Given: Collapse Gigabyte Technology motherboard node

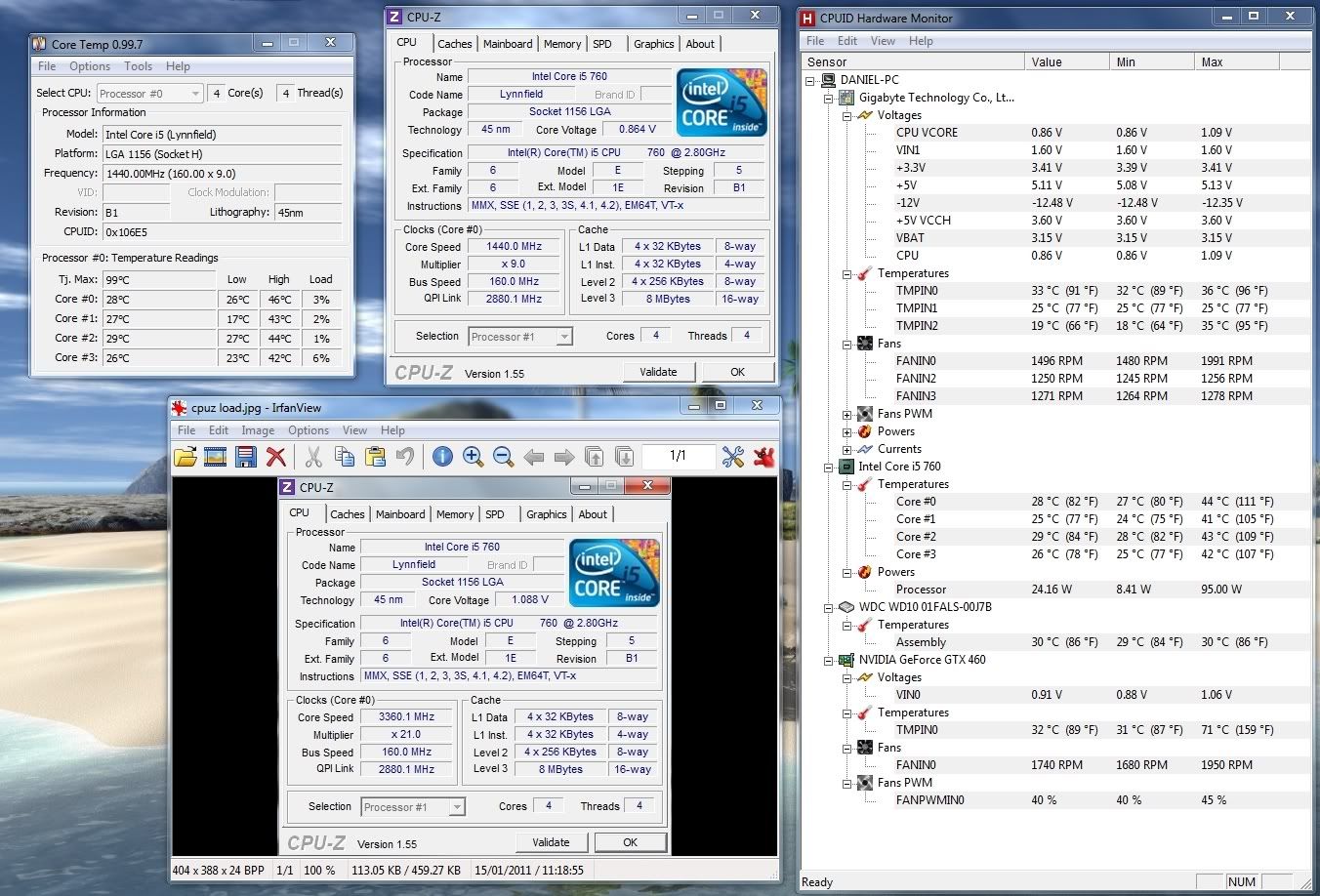Looking at the screenshot, I should coord(829,98).
